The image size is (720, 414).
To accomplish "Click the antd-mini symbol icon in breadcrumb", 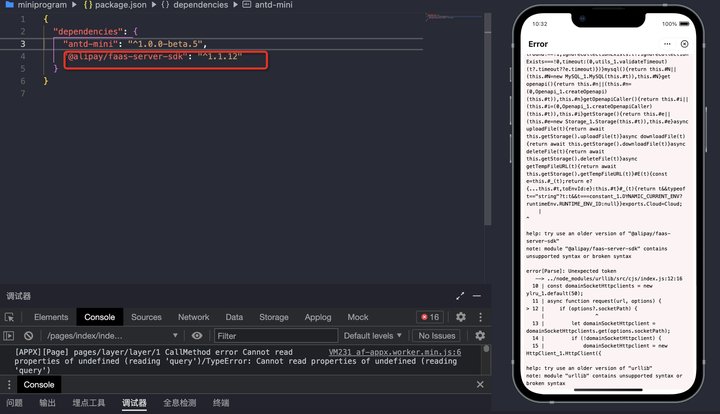I will [247, 5].
